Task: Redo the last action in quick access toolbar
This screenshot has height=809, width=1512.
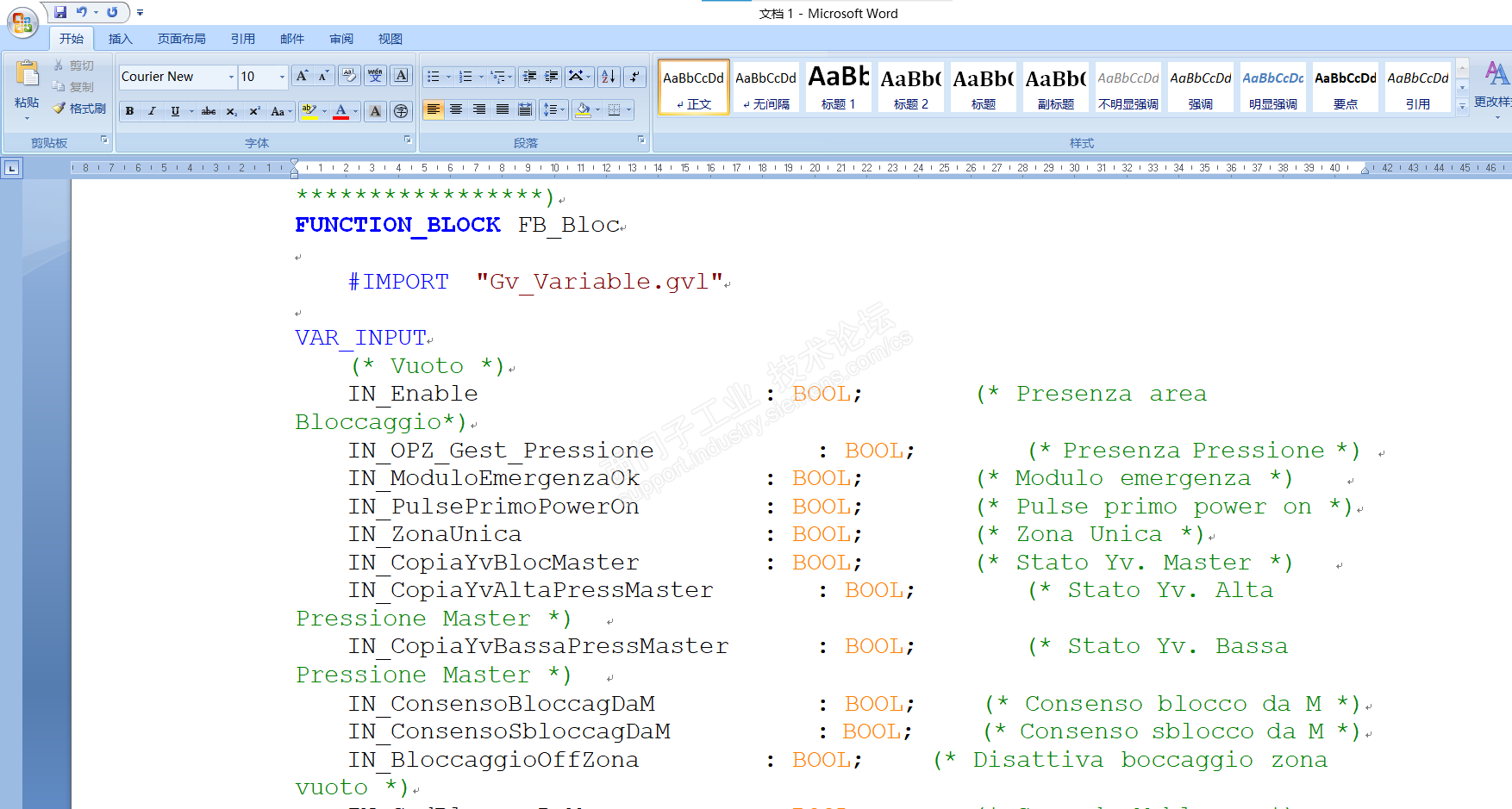Action: click(112, 12)
